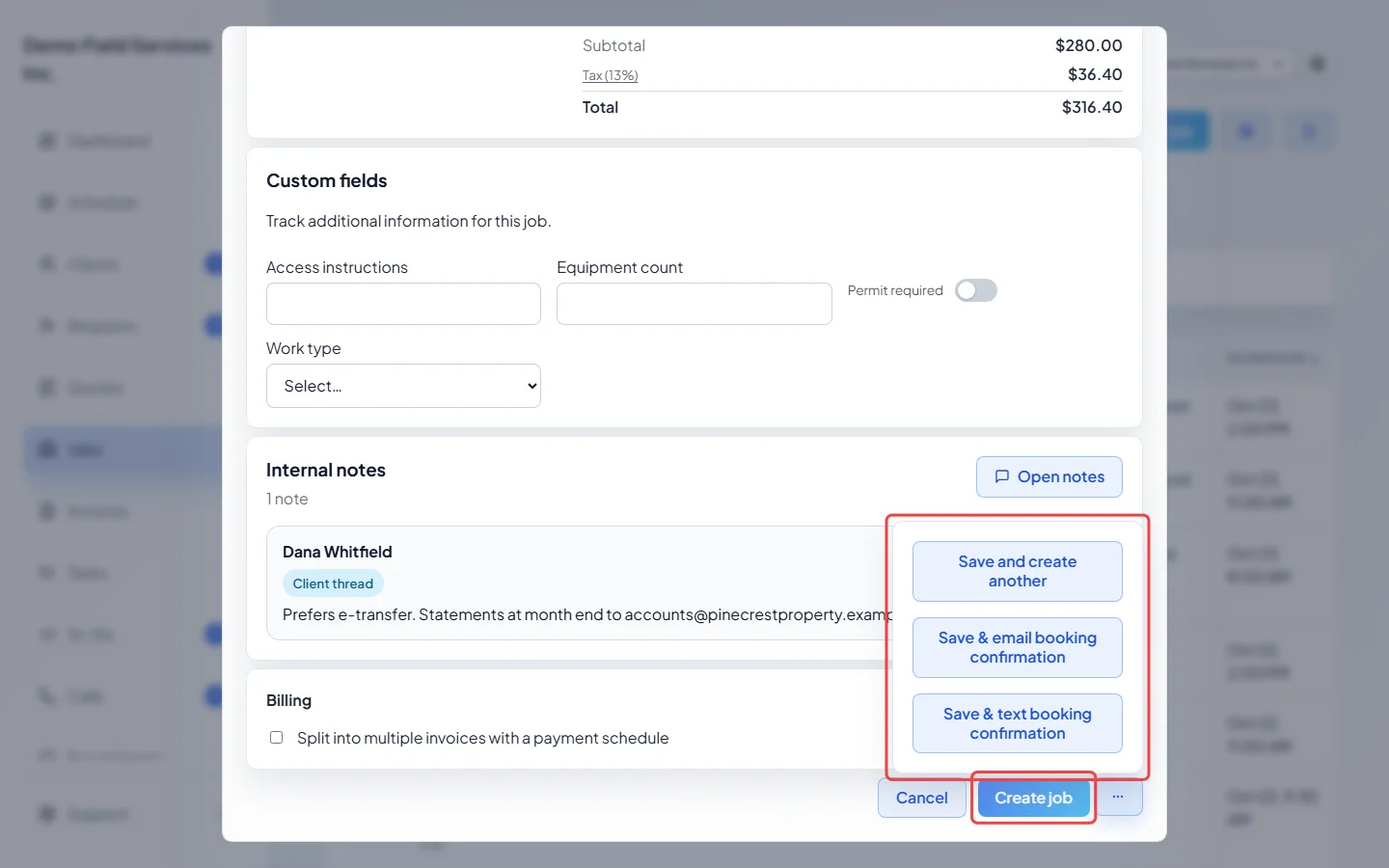Click into the Equipment count field

[x=694, y=304]
